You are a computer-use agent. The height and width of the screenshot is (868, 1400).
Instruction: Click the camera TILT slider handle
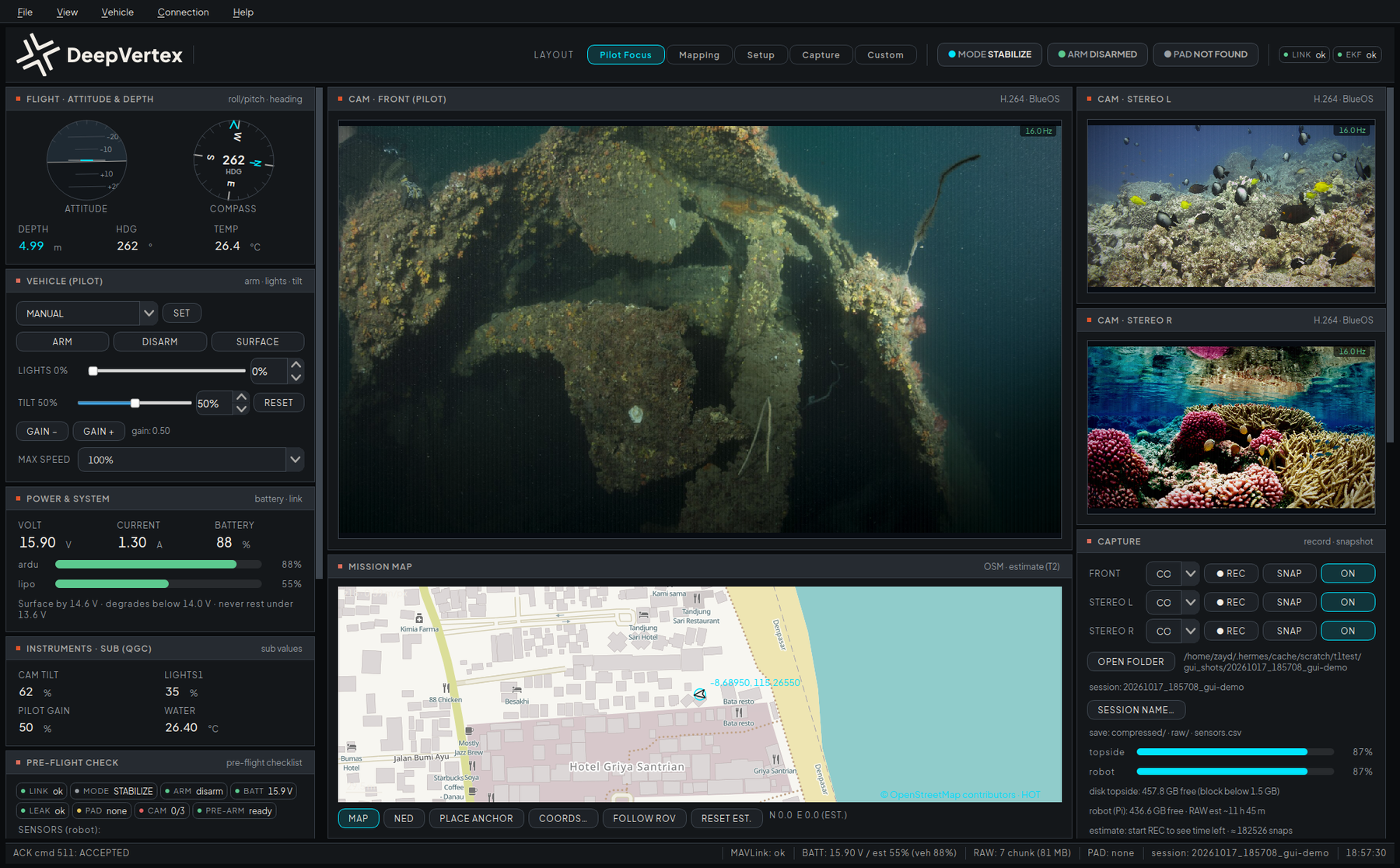pyautogui.click(x=135, y=403)
